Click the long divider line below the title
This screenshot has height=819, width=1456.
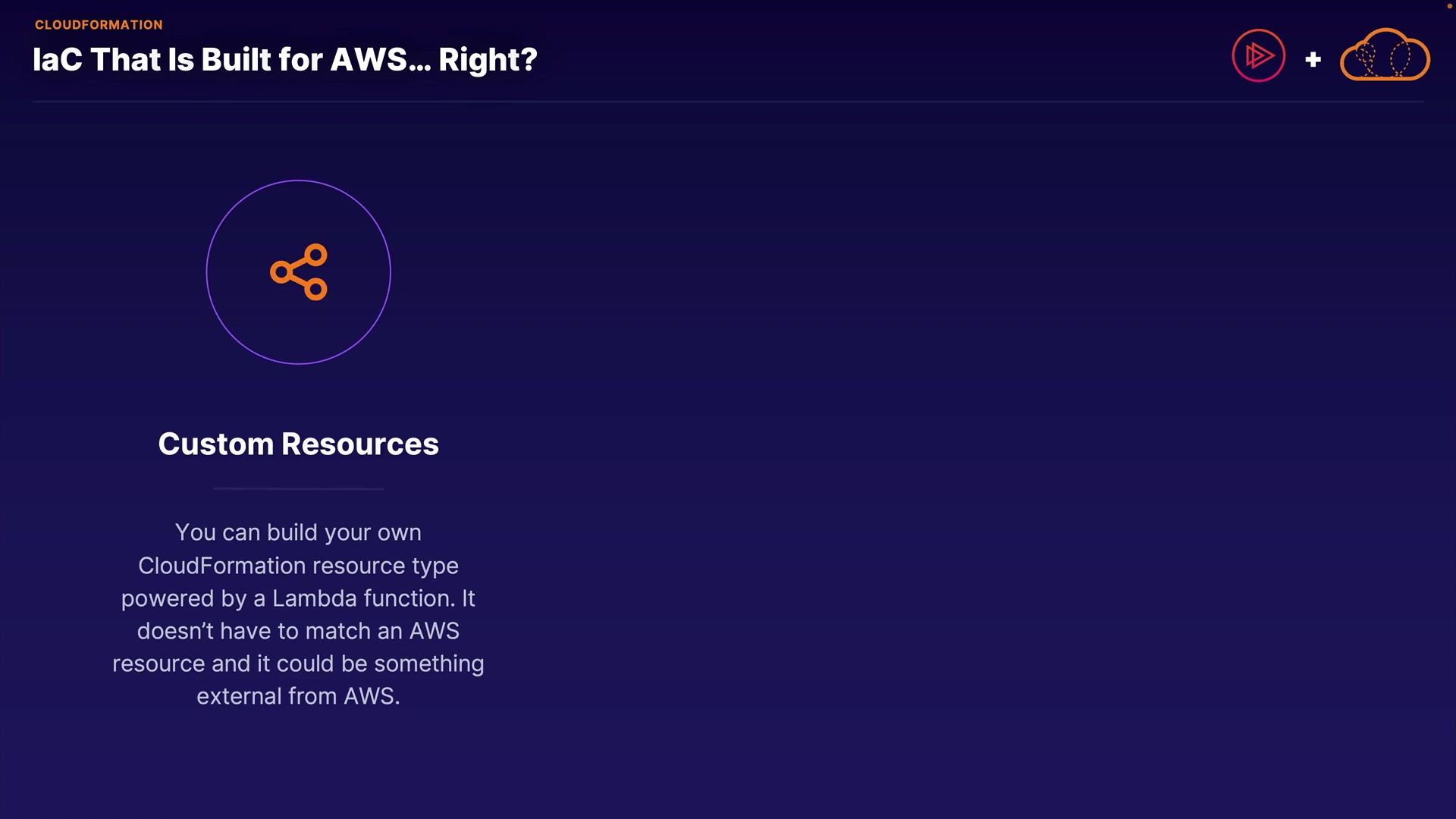click(x=727, y=102)
